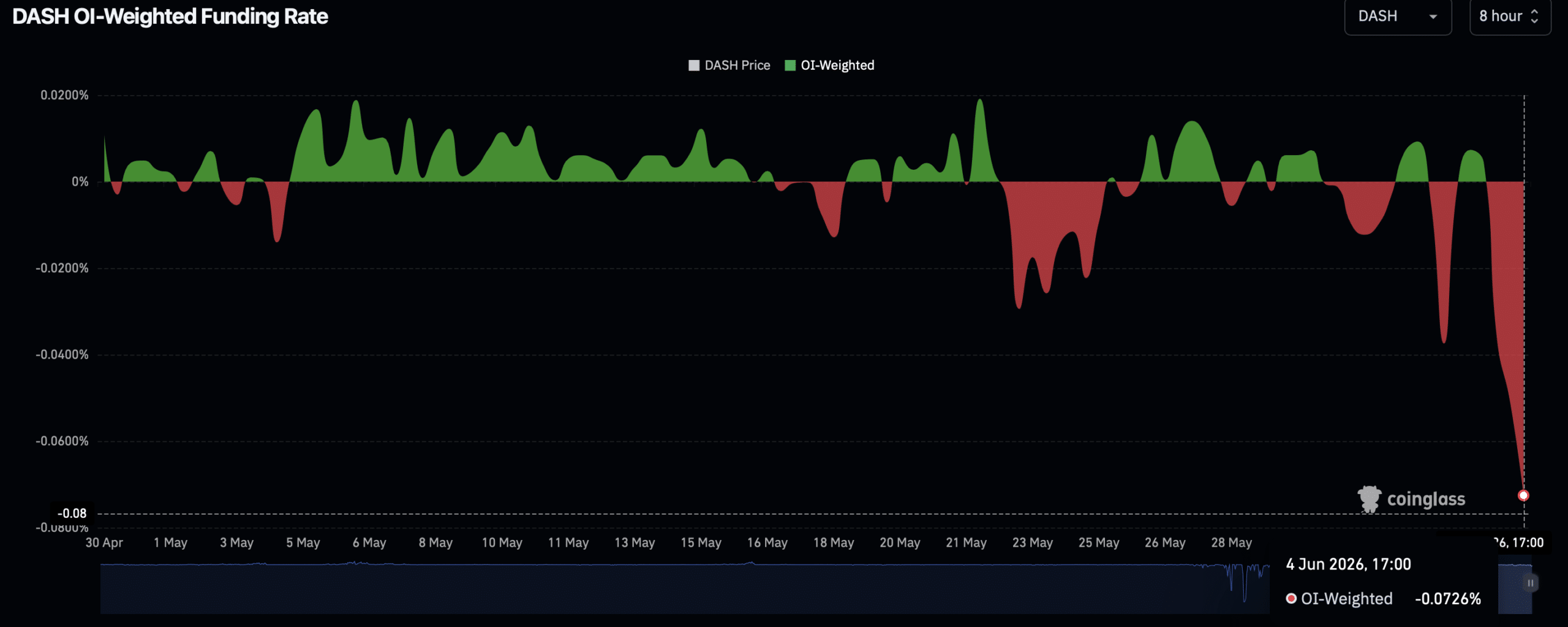Viewport: 1568px width, 627px height.
Task: Click the 26 May x-axis label
Action: tap(1165, 542)
